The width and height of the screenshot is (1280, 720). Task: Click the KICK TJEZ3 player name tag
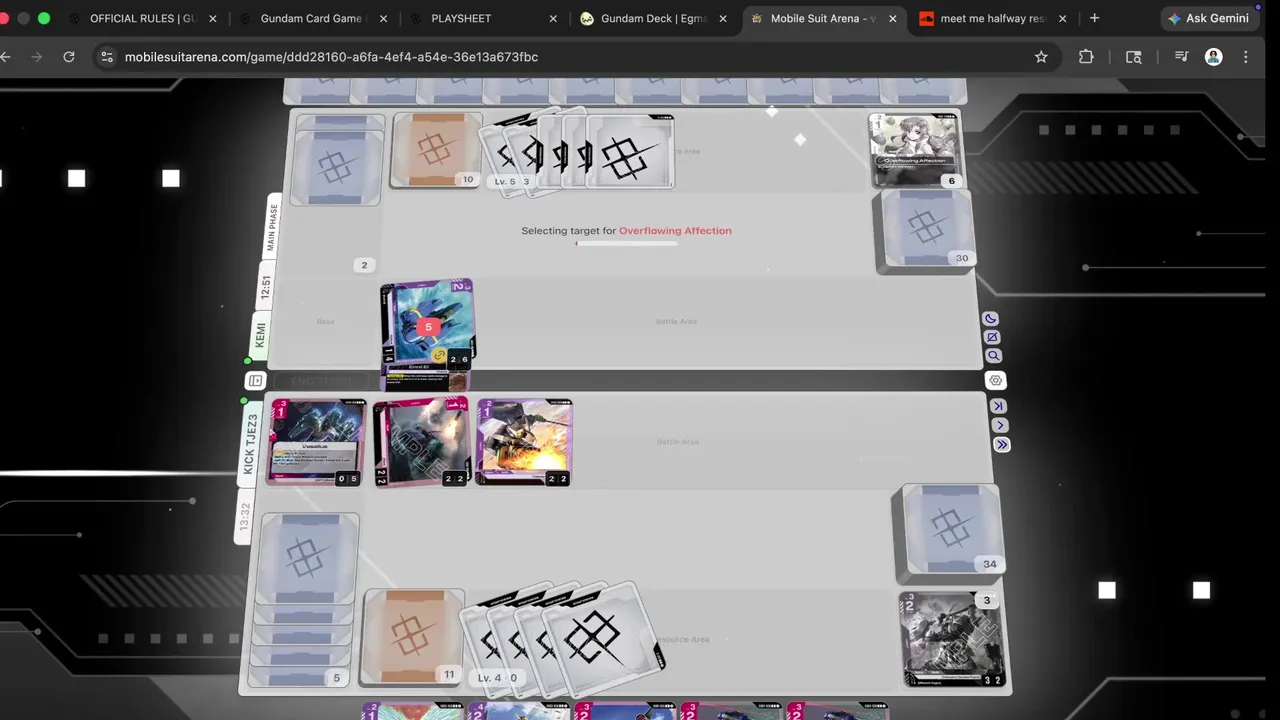pyautogui.click(x=250, y=443)
